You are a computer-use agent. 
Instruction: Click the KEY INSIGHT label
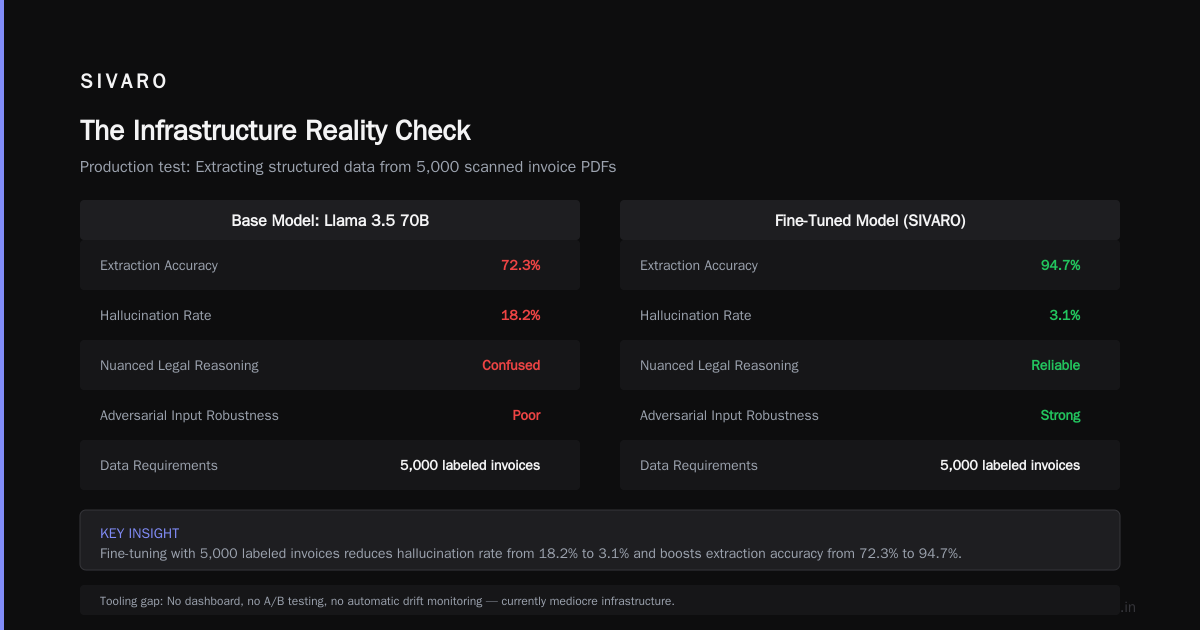coord(140,533)
